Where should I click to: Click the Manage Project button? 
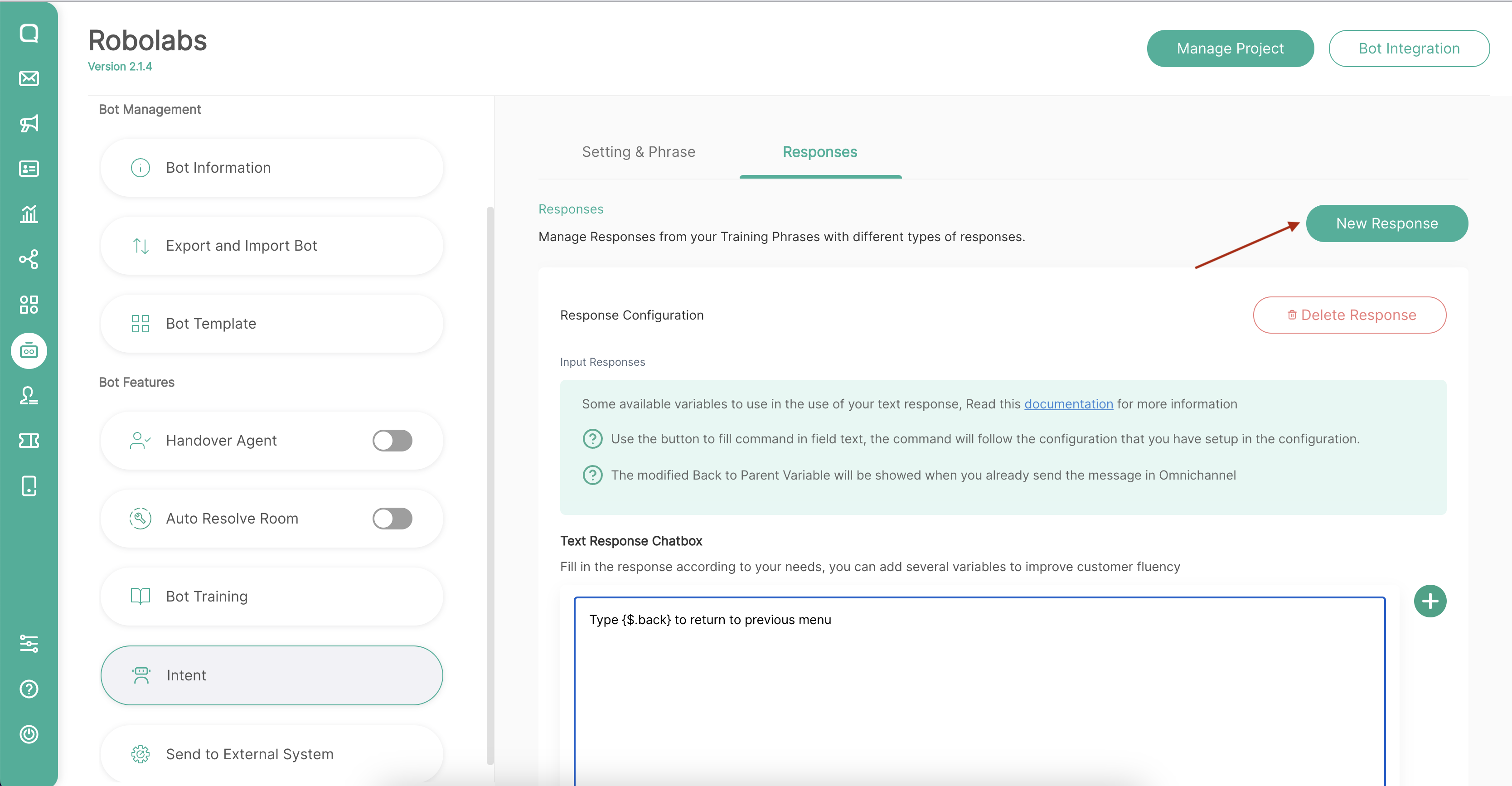pos(1230,48)
